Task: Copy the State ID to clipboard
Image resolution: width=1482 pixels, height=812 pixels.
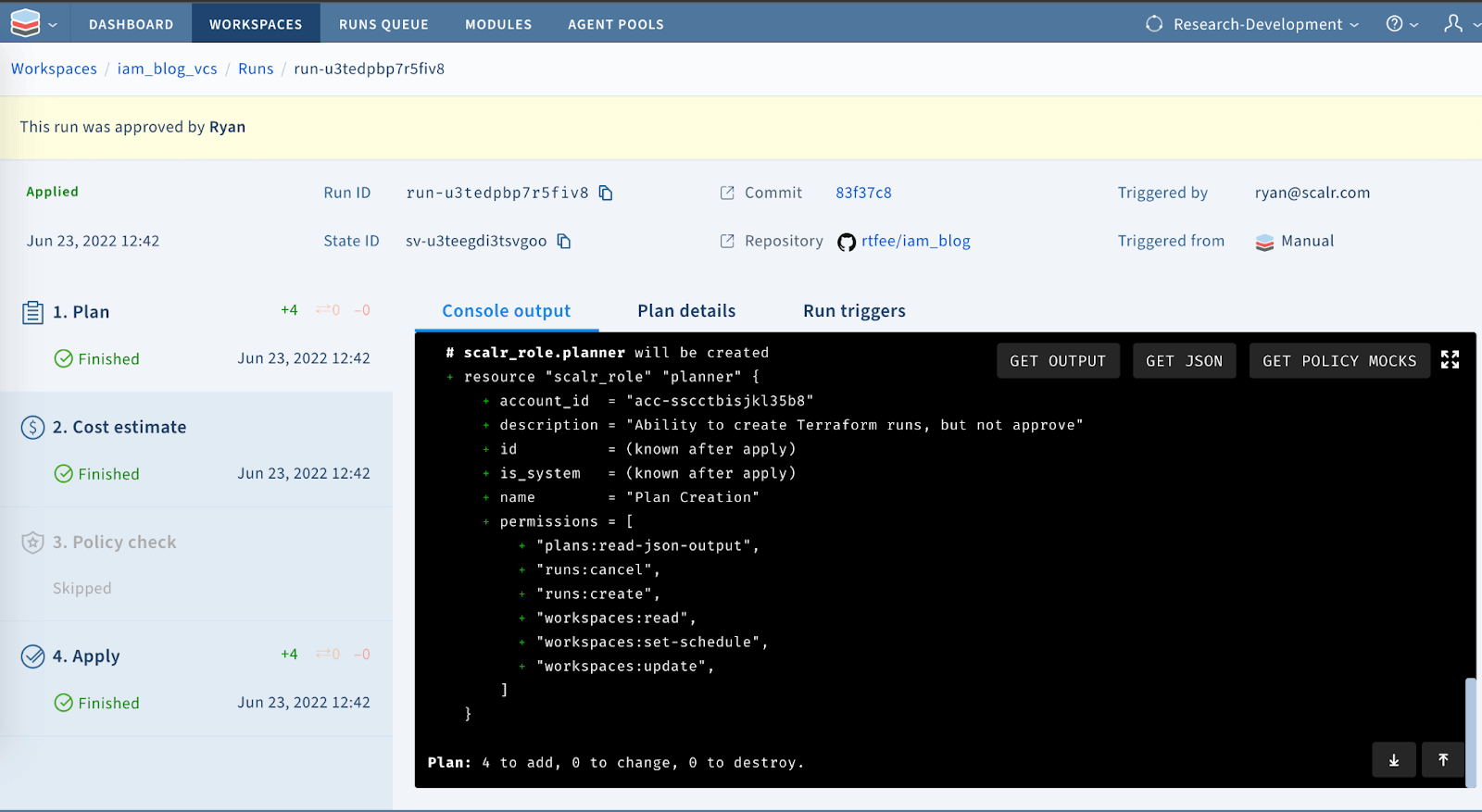Action: [x=564, y=241]
